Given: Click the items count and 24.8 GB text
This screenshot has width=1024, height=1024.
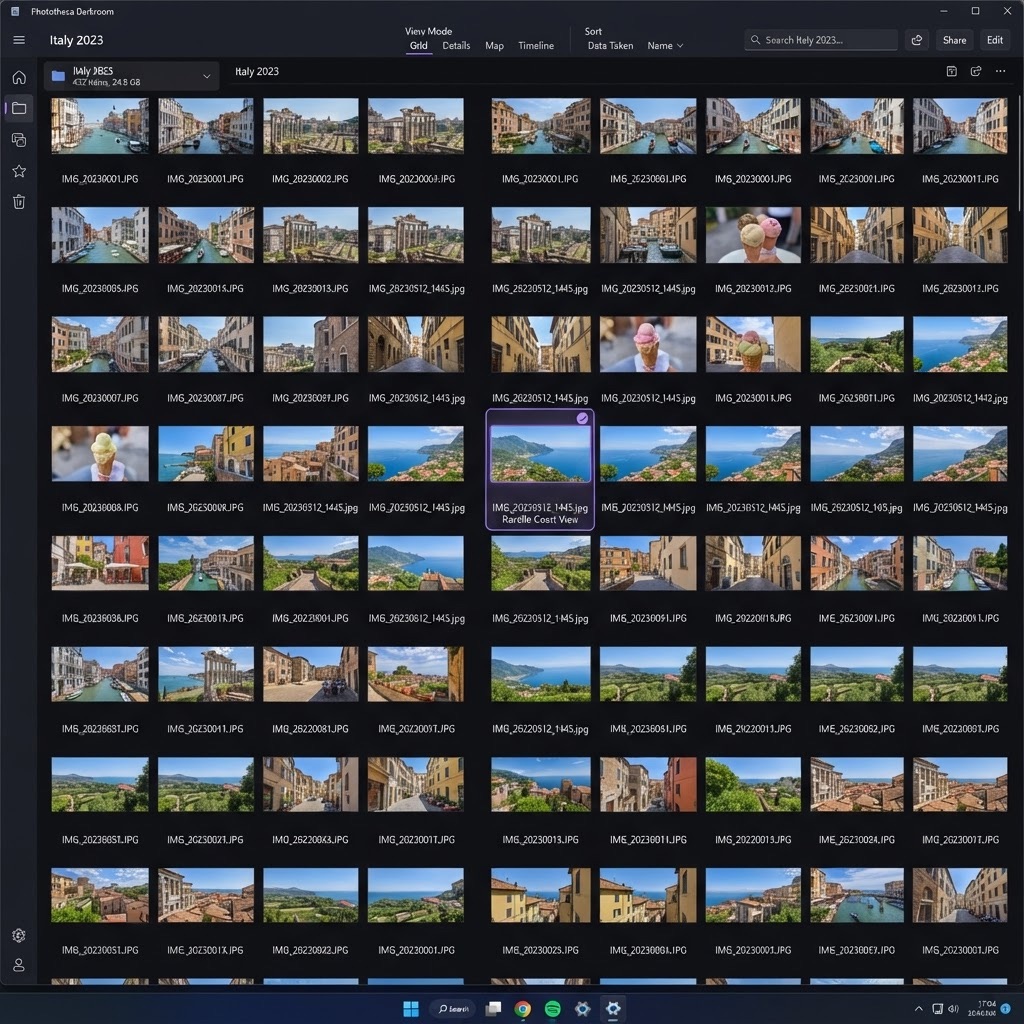Looking at the screenshot, I should tap(106, 82).
